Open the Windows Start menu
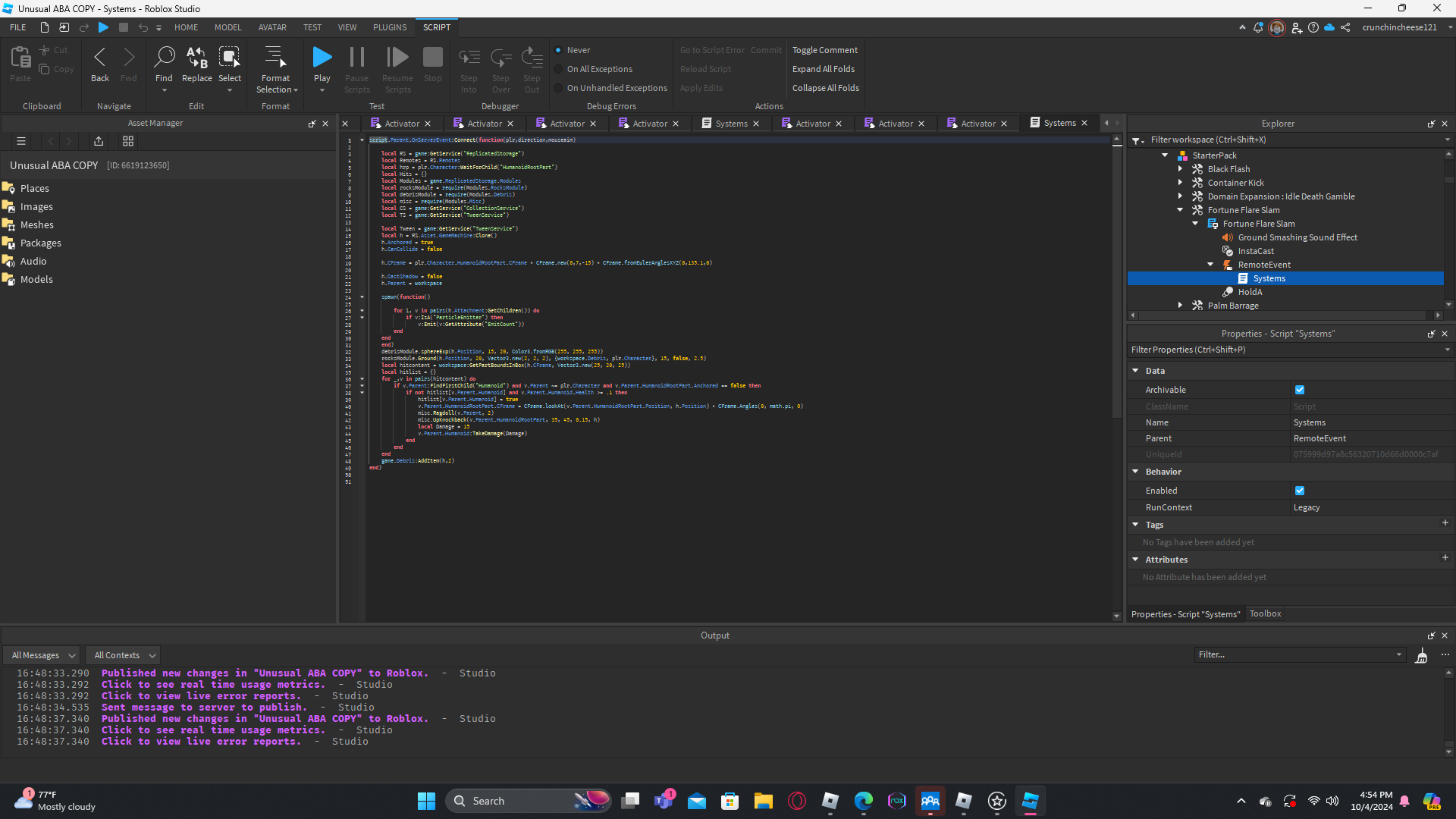Image resolution: width=1456 pixels, height=819 pixels. [426, 801]
